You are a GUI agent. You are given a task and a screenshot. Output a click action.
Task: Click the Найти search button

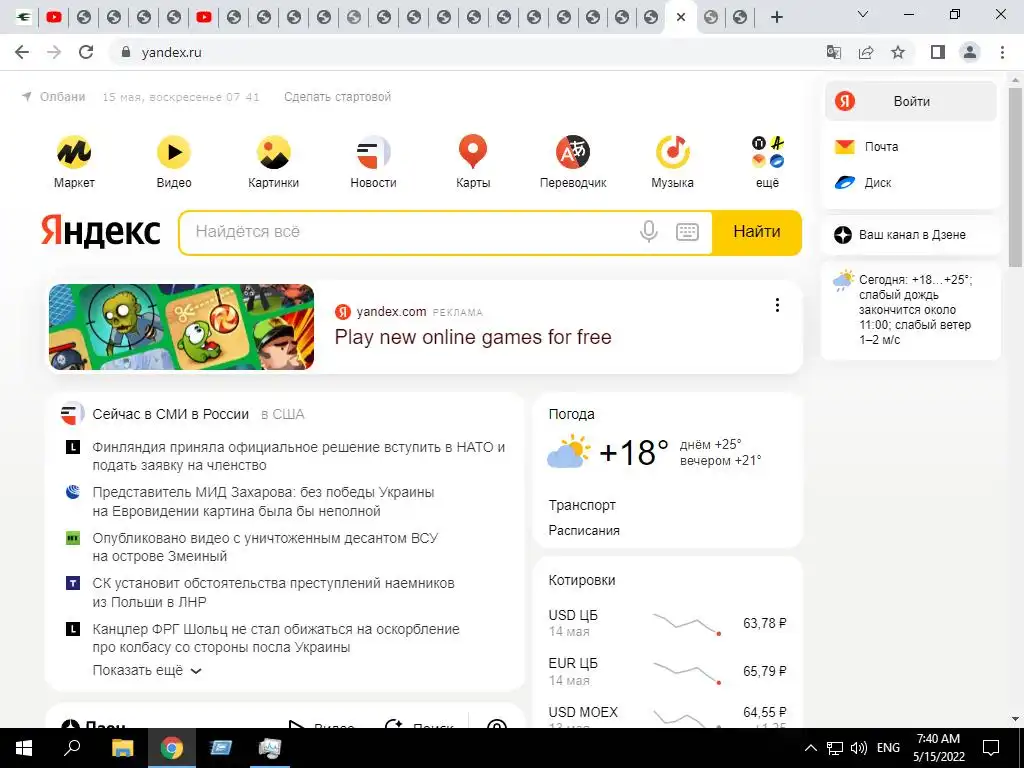pyautogui.click(x=756, y=231)
